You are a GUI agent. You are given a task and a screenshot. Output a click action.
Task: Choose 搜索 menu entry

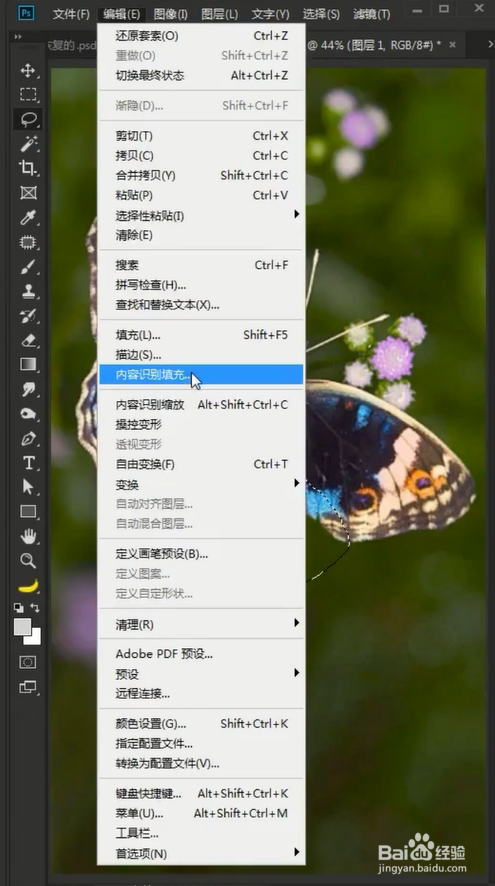(201, 265)
